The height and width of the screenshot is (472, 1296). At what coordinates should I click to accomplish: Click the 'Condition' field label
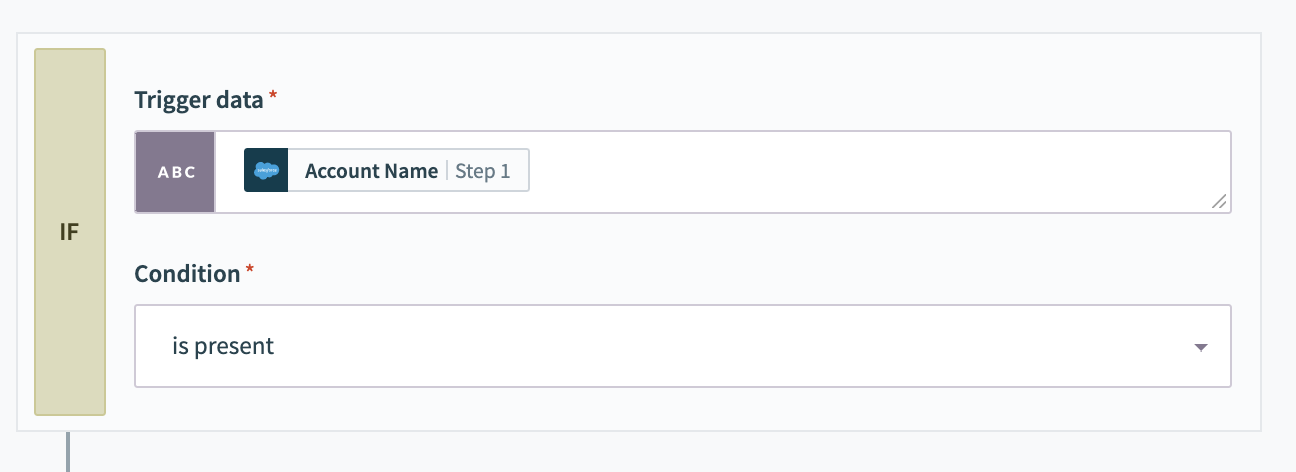pos(187,274)
